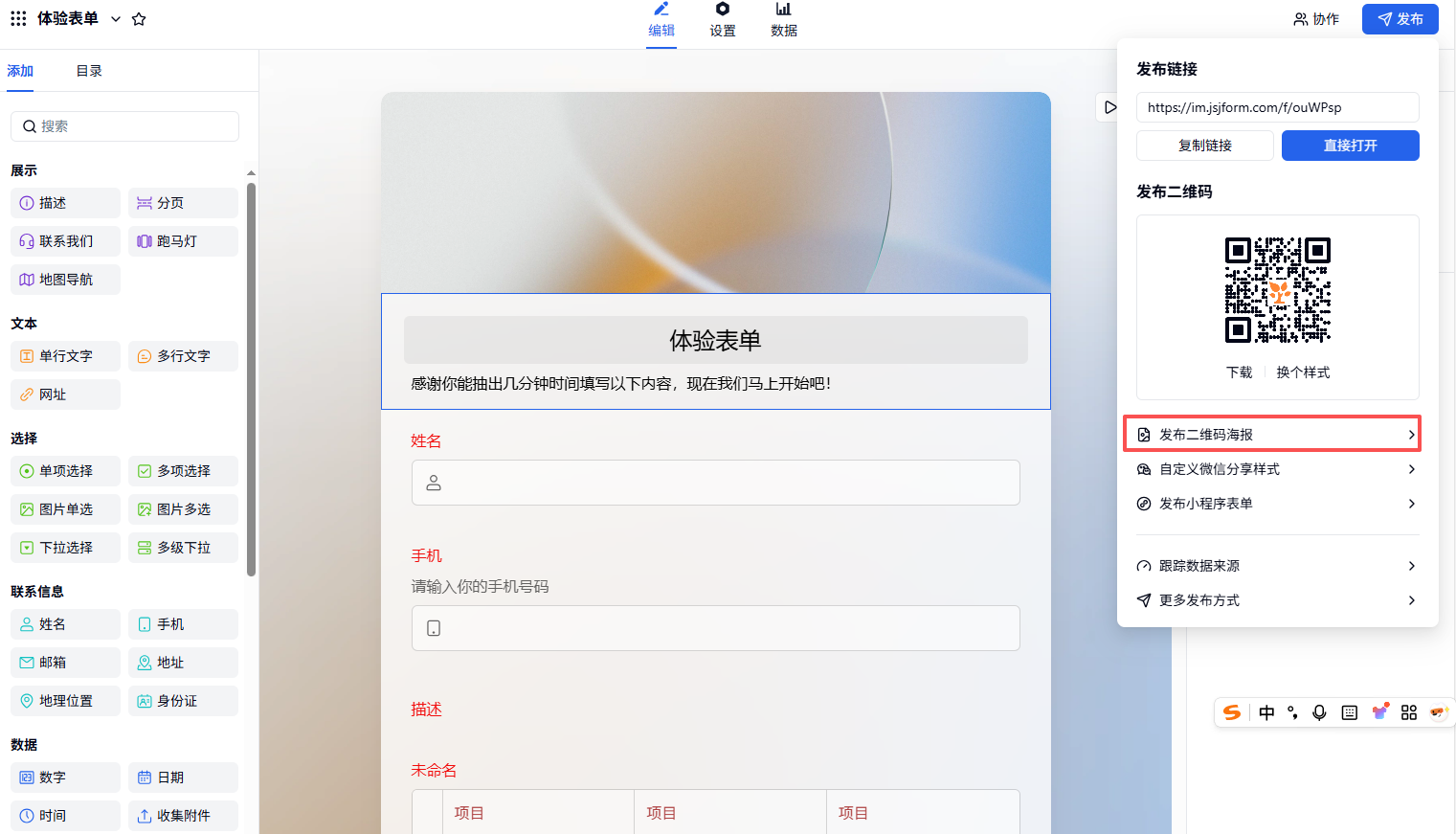Viewport: 1456px width, 834px height.
Task: Click the star favorite icon beside form title
Action: [x=139, y=19]
